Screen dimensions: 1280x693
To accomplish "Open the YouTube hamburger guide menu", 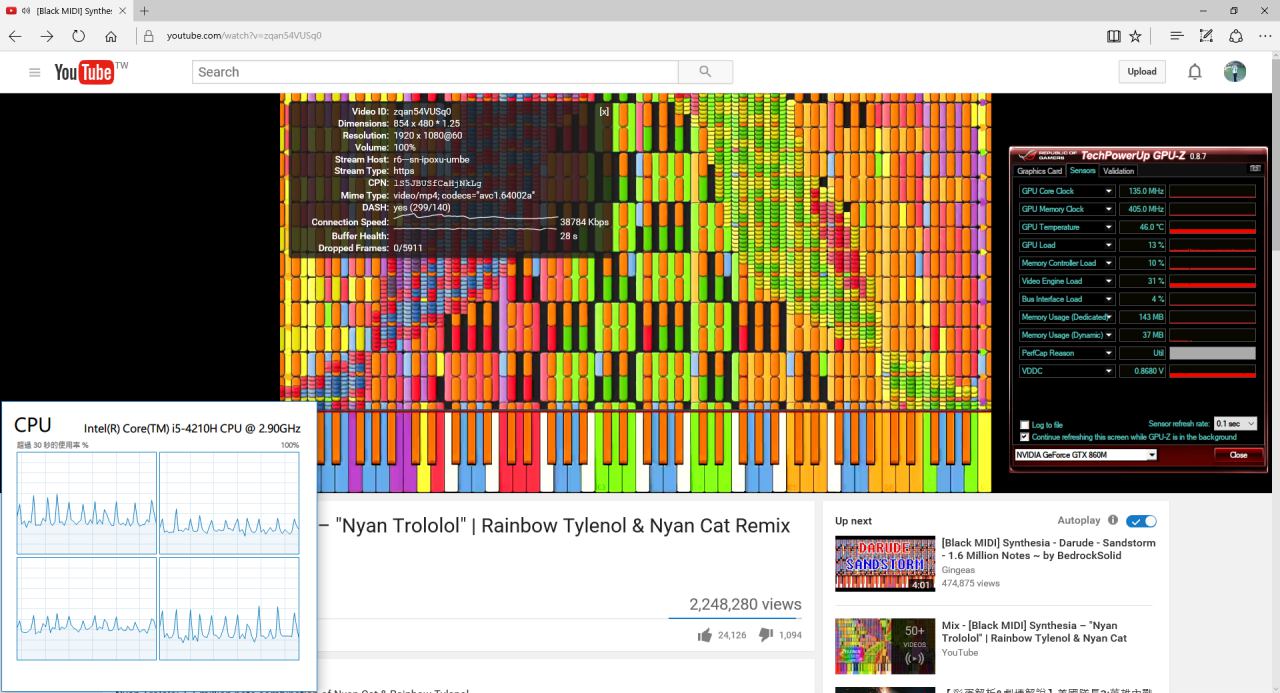I will pyautogui.click(x=35, y=72).
